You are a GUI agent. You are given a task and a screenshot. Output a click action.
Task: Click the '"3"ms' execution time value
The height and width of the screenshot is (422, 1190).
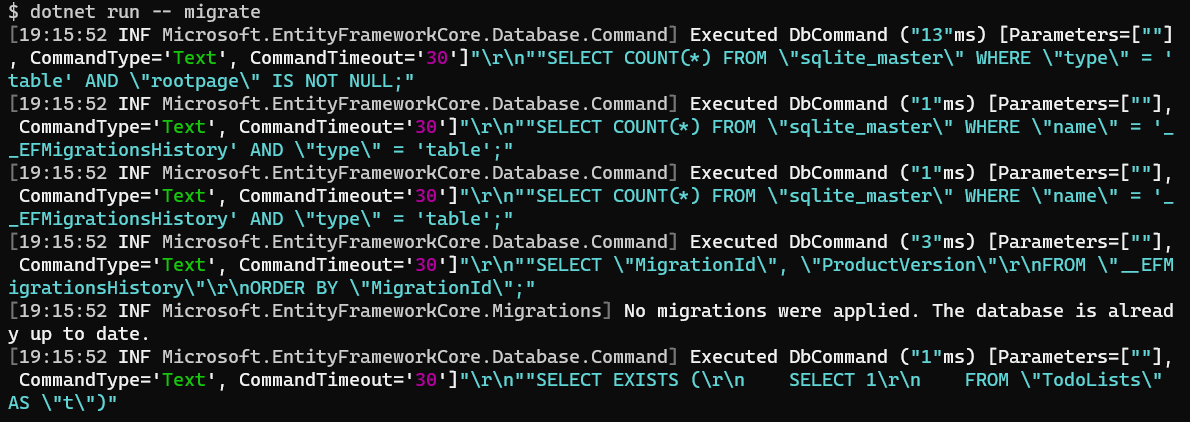937,242
